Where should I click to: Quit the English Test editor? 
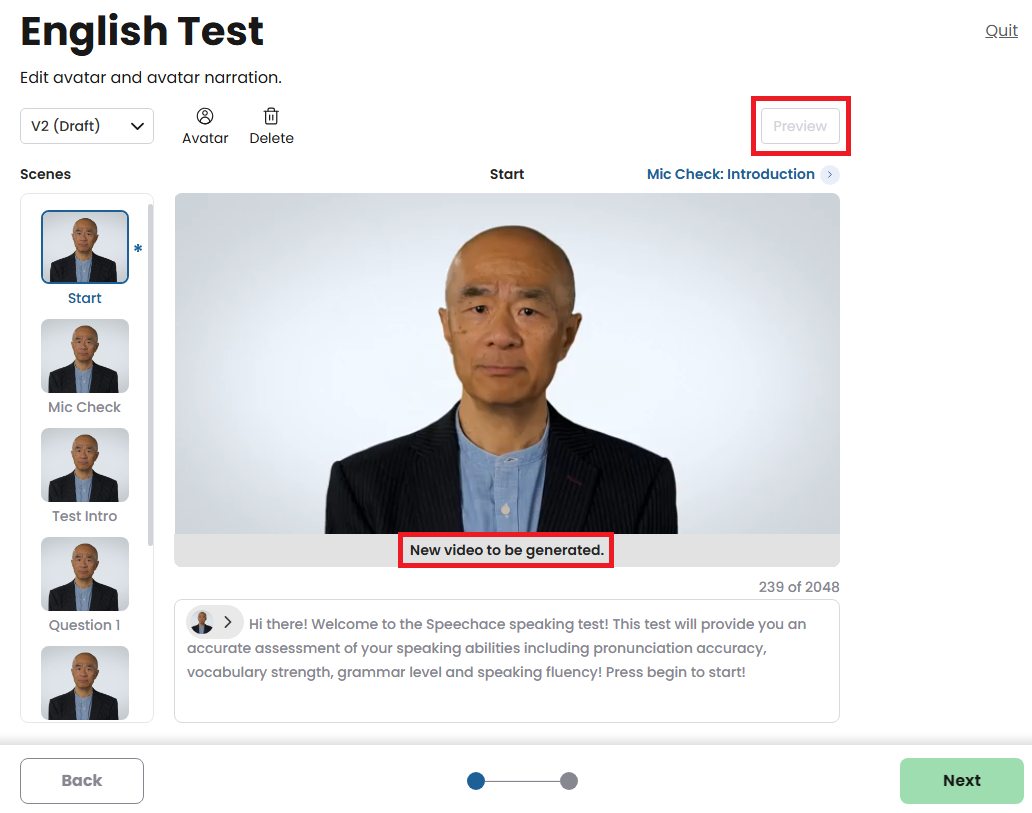click(x=1001, y=30)
